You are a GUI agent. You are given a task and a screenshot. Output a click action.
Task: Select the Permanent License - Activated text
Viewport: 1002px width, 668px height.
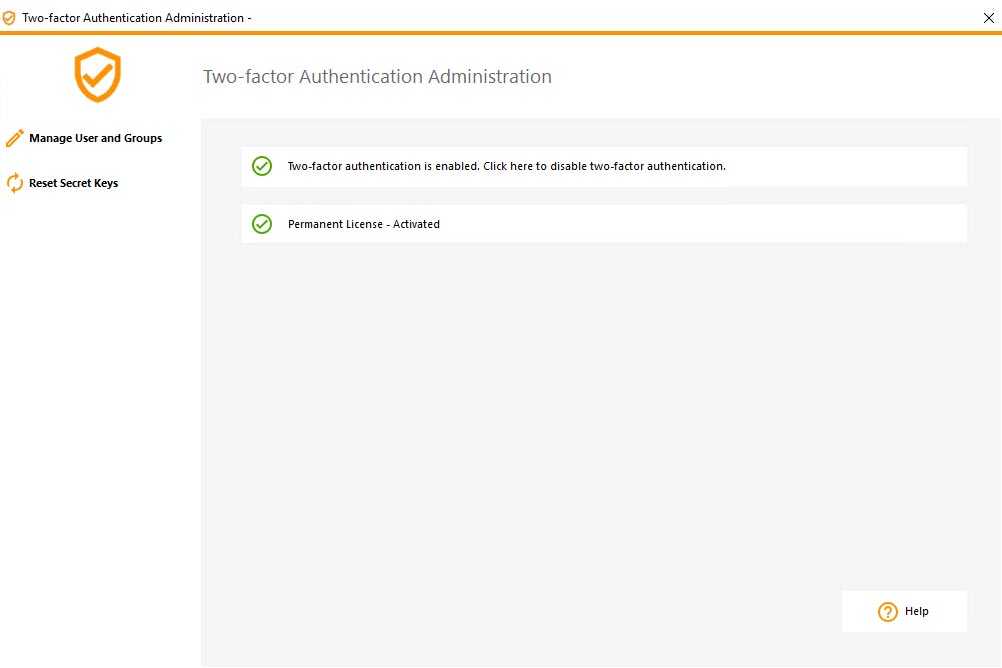[x=363, y=224]
